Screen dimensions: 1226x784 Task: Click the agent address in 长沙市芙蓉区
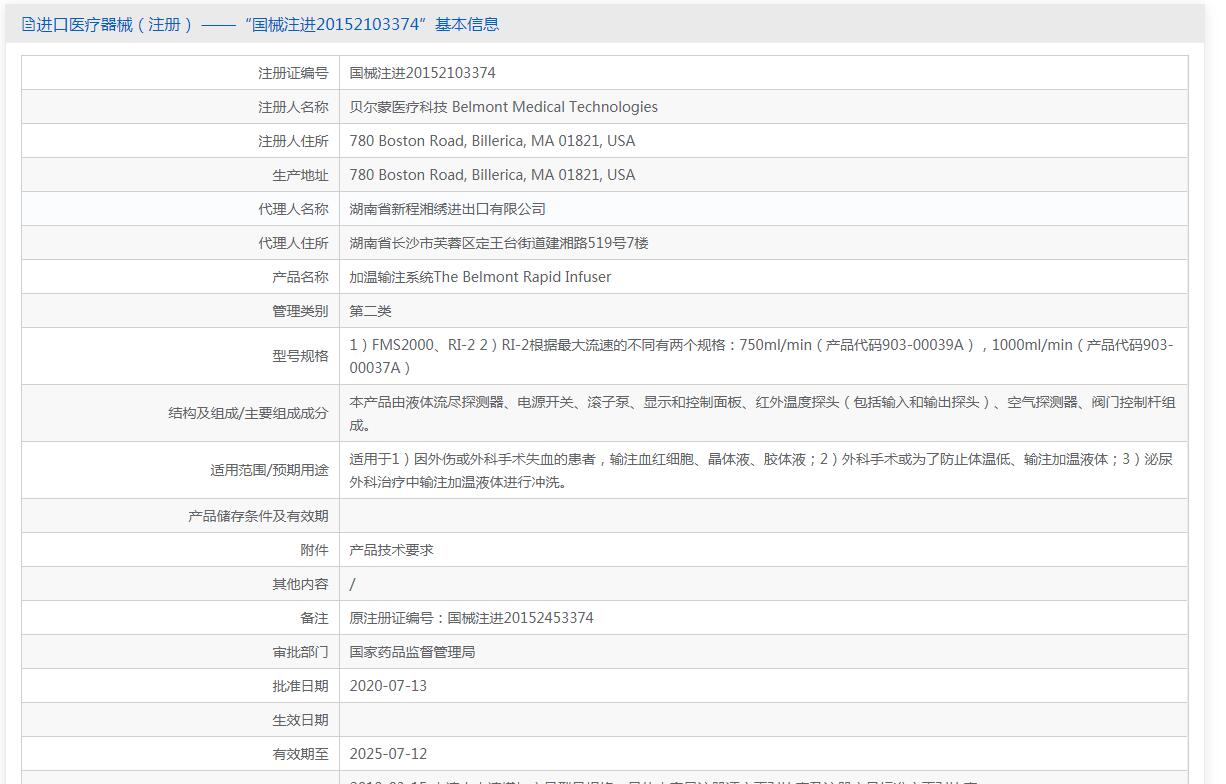[x=498, y=243]
